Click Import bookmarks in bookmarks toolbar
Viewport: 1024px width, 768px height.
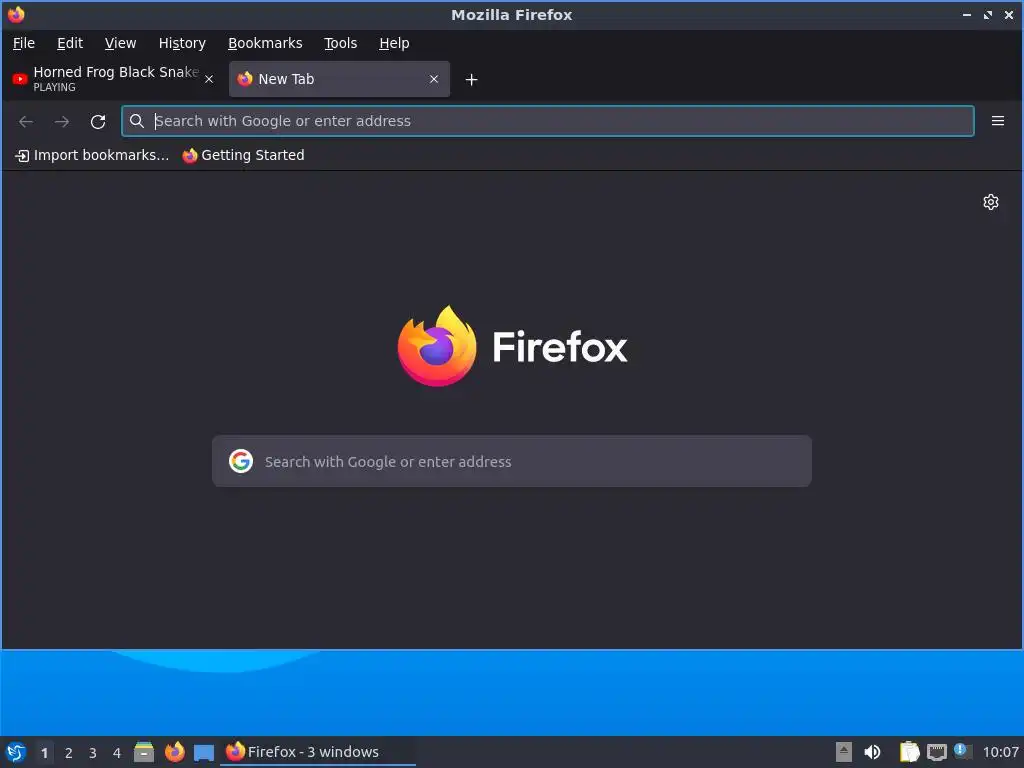coord(92,155)
